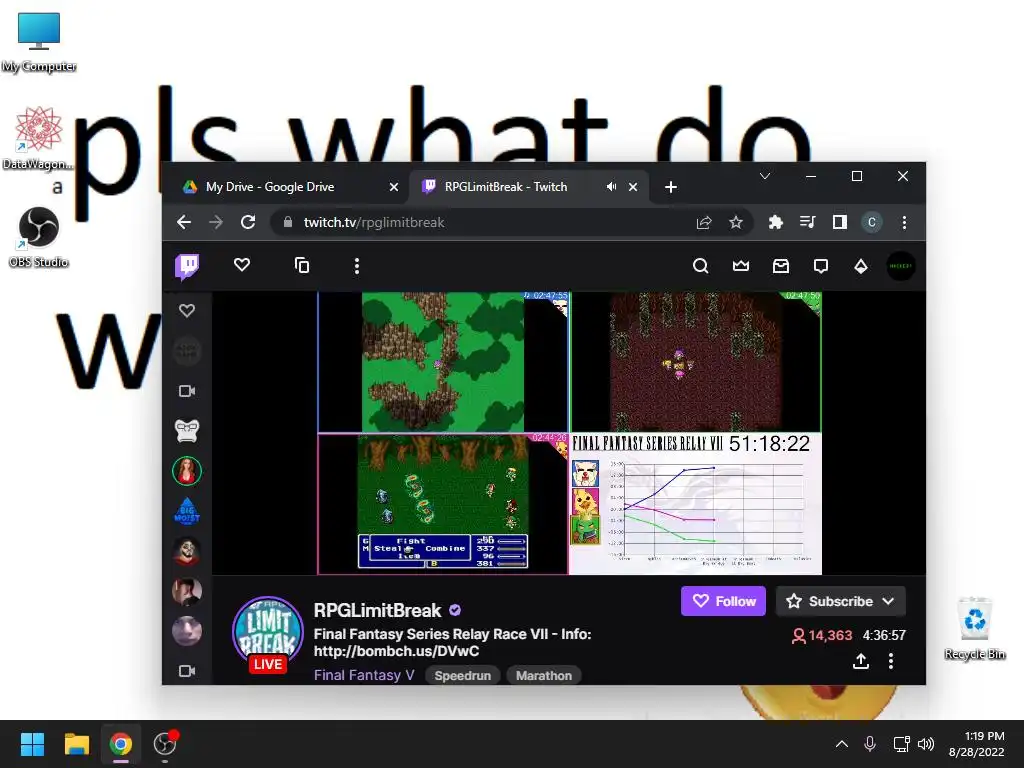Expand the Subscribe dropdown arrow
The image size is (1024, 768).
(x=888, y=601)
